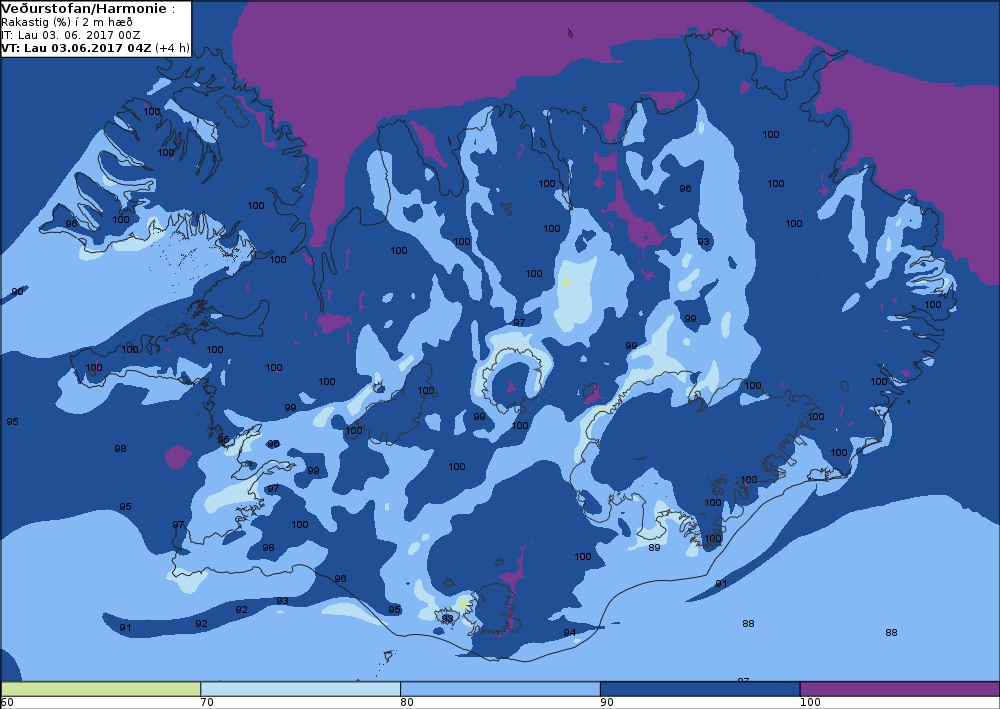Click the purple legend band above 100
1000x709 pixels.
[x=900, y=689]
